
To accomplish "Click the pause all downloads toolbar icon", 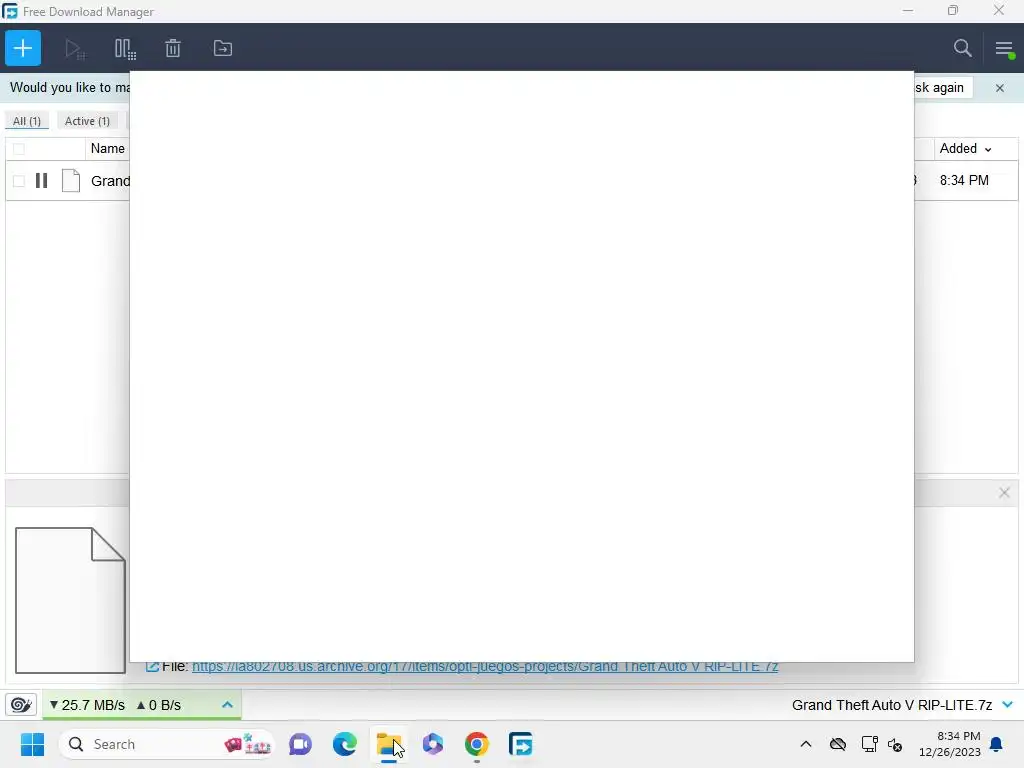I will [x=125, y=49].
